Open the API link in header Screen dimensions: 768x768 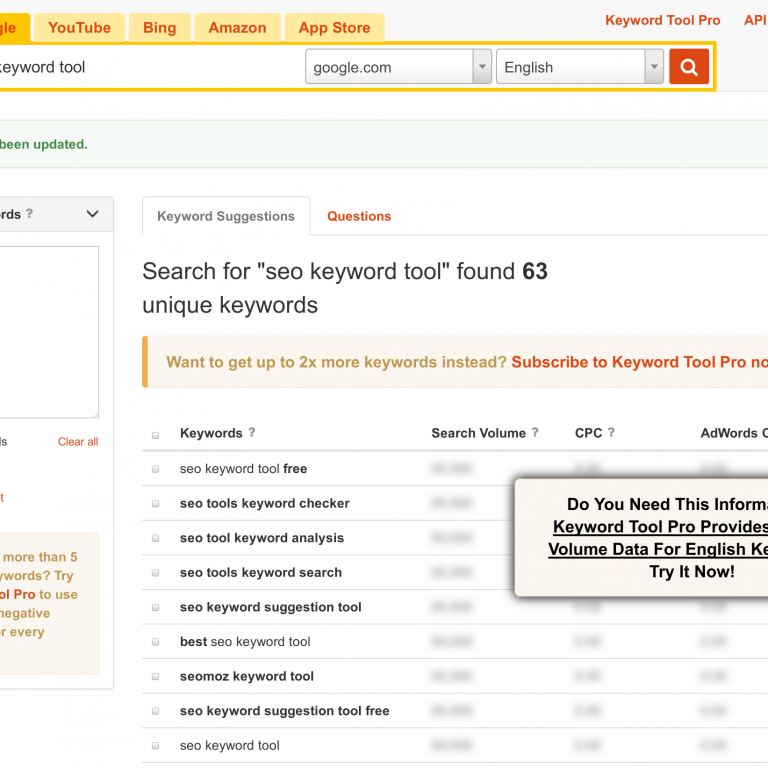[755, 20]
